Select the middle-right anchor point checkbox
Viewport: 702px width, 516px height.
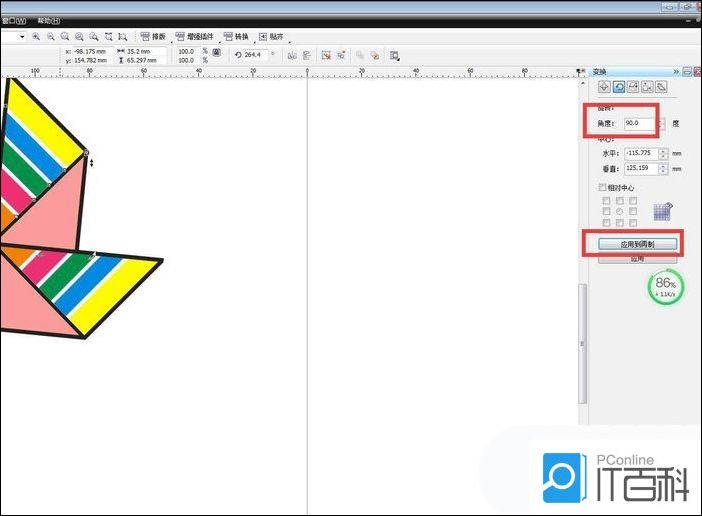pos(633,211)
